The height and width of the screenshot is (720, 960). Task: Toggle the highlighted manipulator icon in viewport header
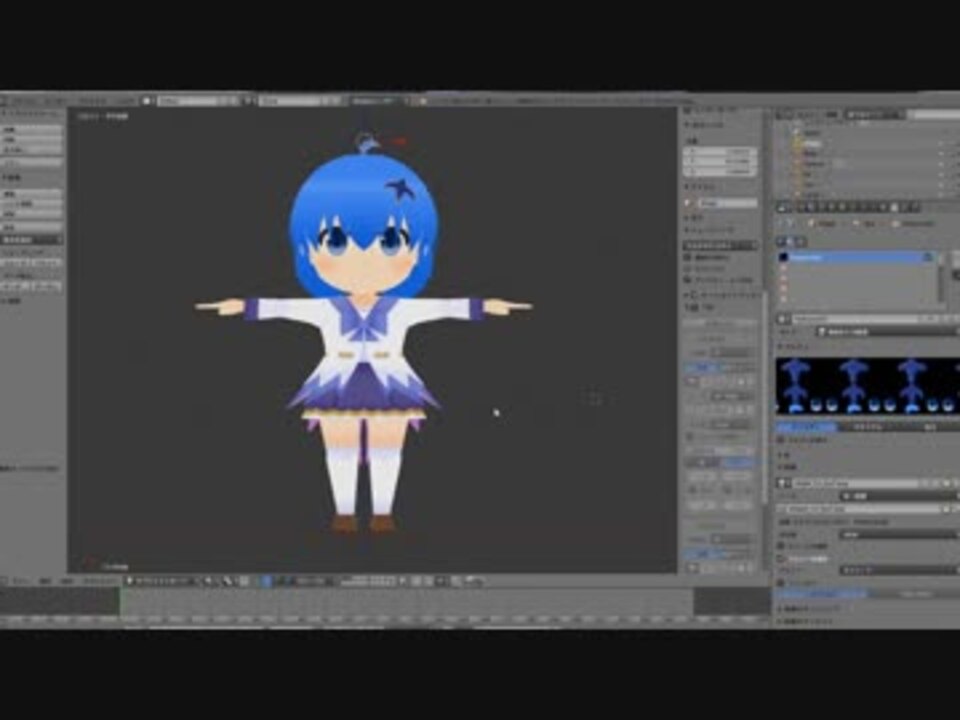266,581
